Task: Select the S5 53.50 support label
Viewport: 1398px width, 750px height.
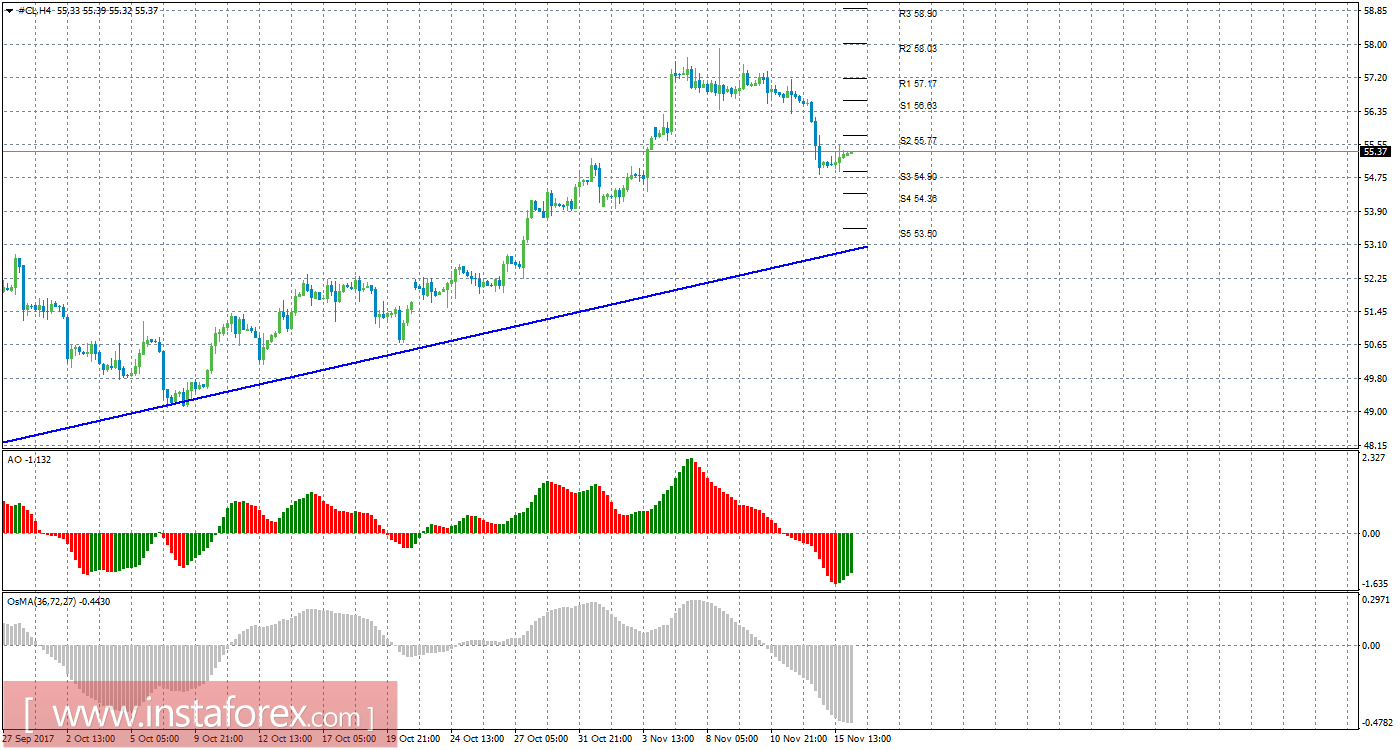Action: 917,233
